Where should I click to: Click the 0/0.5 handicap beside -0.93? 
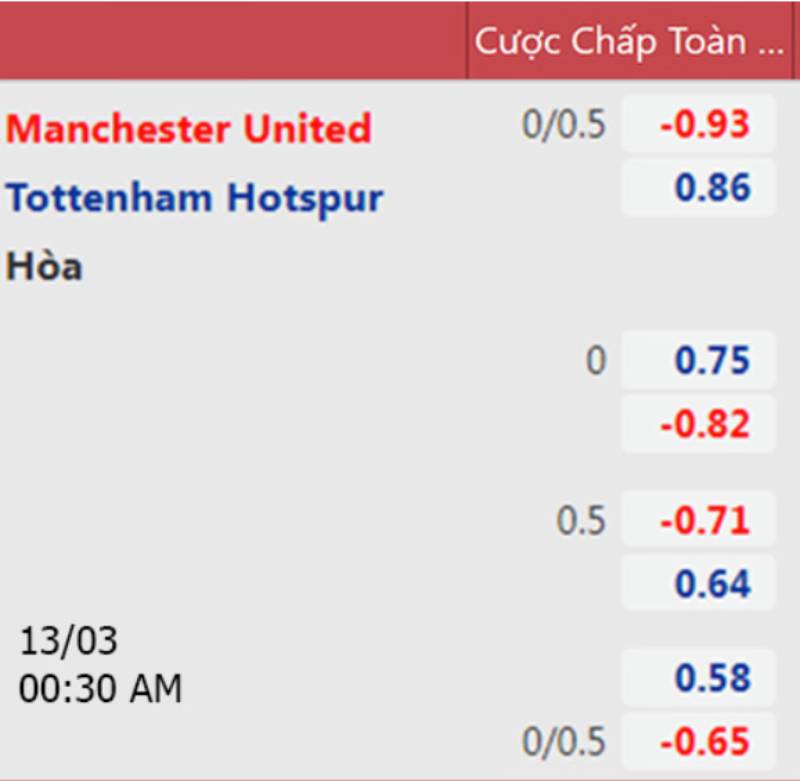click(x=564, y=125)
